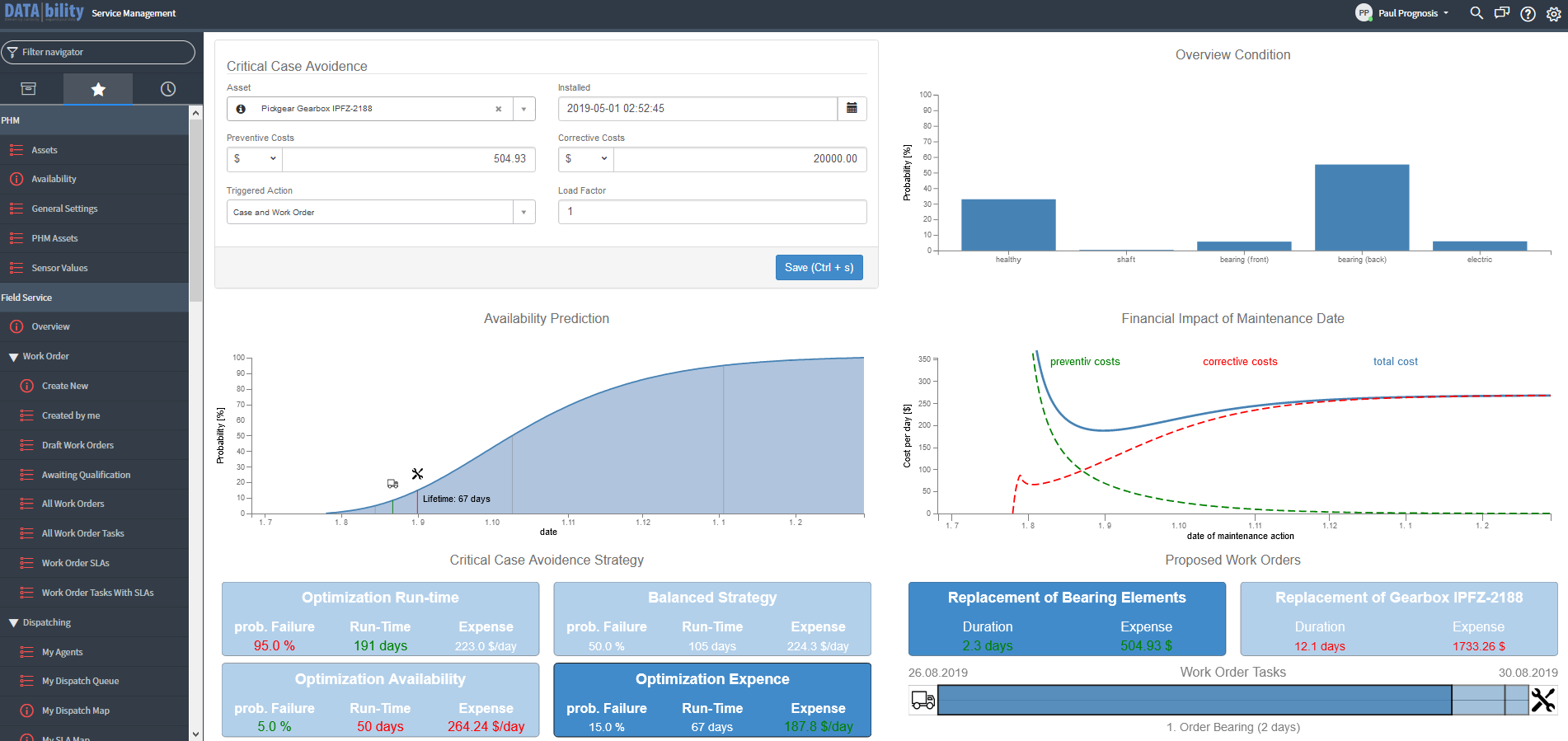
Task: Select the Optimization Availability strategy card
Action: coord(380,700)
